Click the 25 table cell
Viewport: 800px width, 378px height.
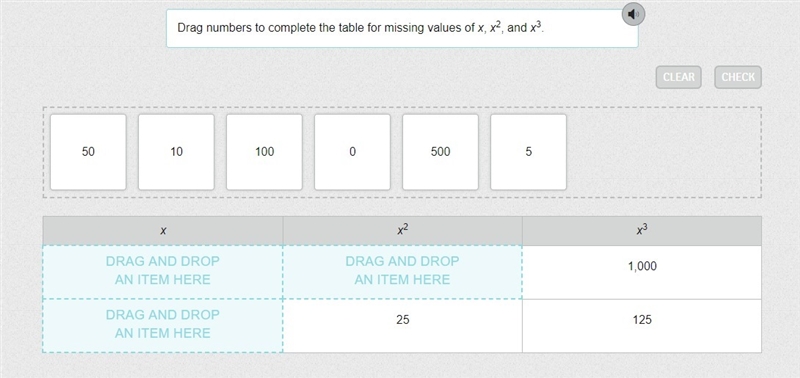(403, 325)
